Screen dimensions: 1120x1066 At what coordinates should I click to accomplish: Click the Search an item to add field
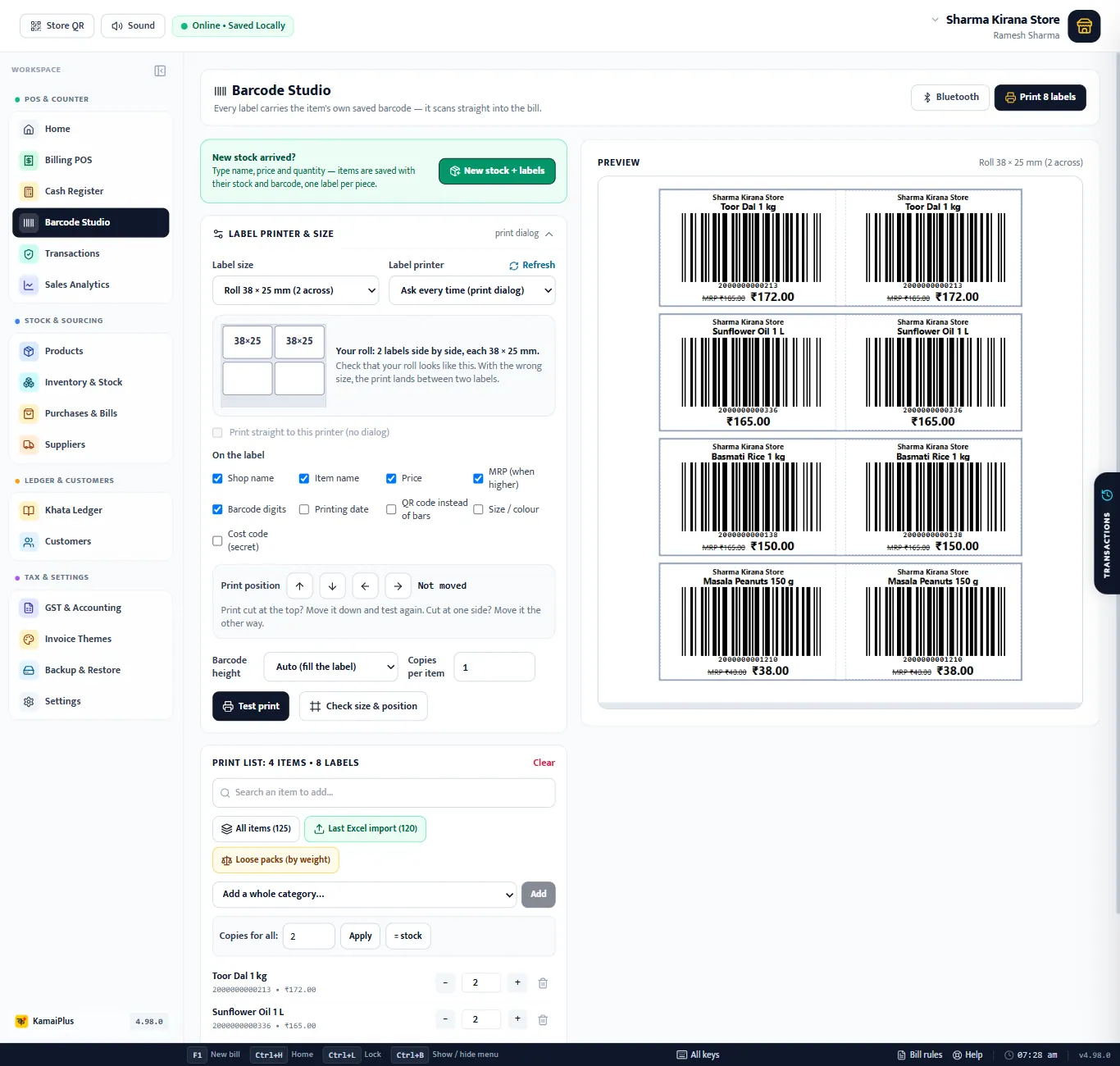click(384, 792)
